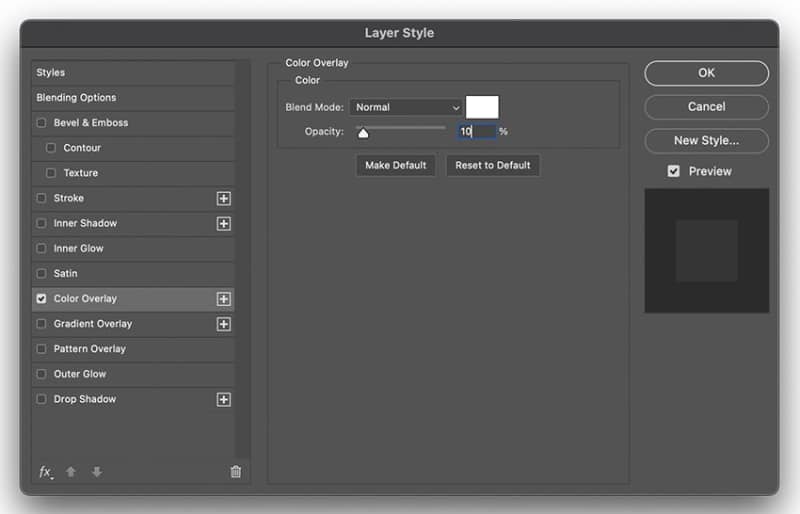Image resolution: width=800 pixels, height=514 pixels.
Task: Add another Inner Shadow with plus icon
Action: click(223, 224)
